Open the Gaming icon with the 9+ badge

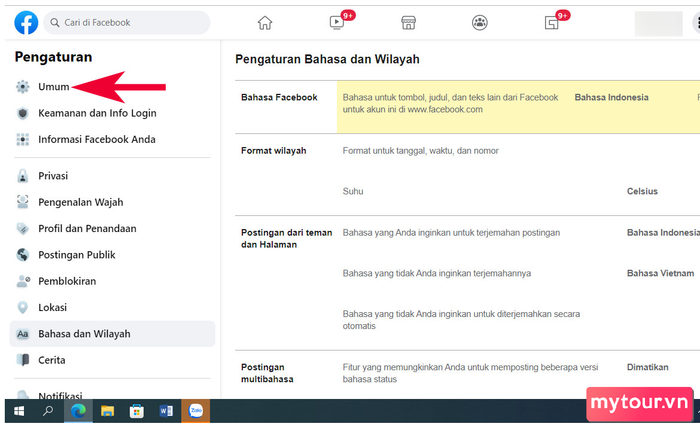(552, 22)
